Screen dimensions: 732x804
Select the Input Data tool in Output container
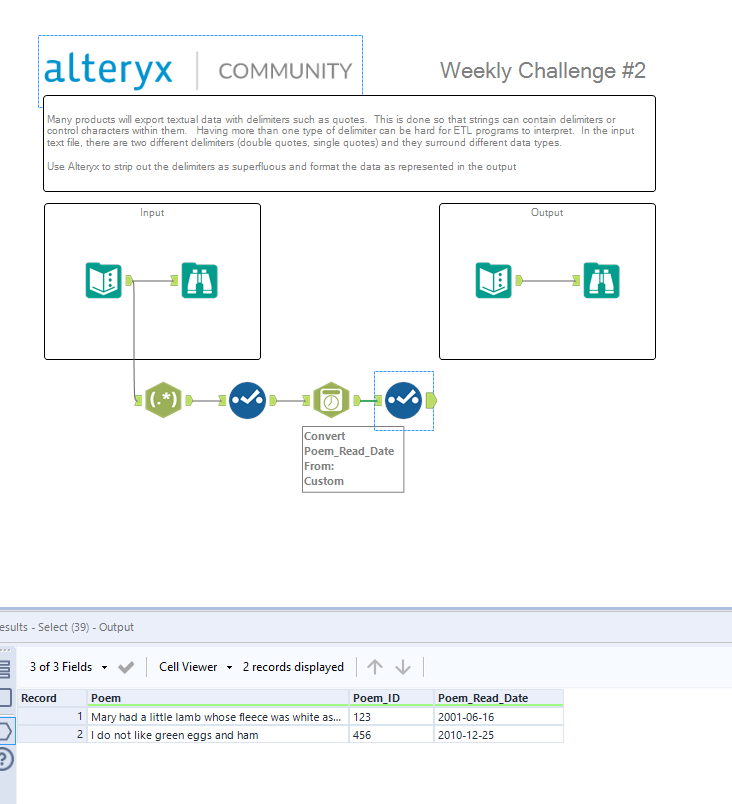tap(494, 280)
